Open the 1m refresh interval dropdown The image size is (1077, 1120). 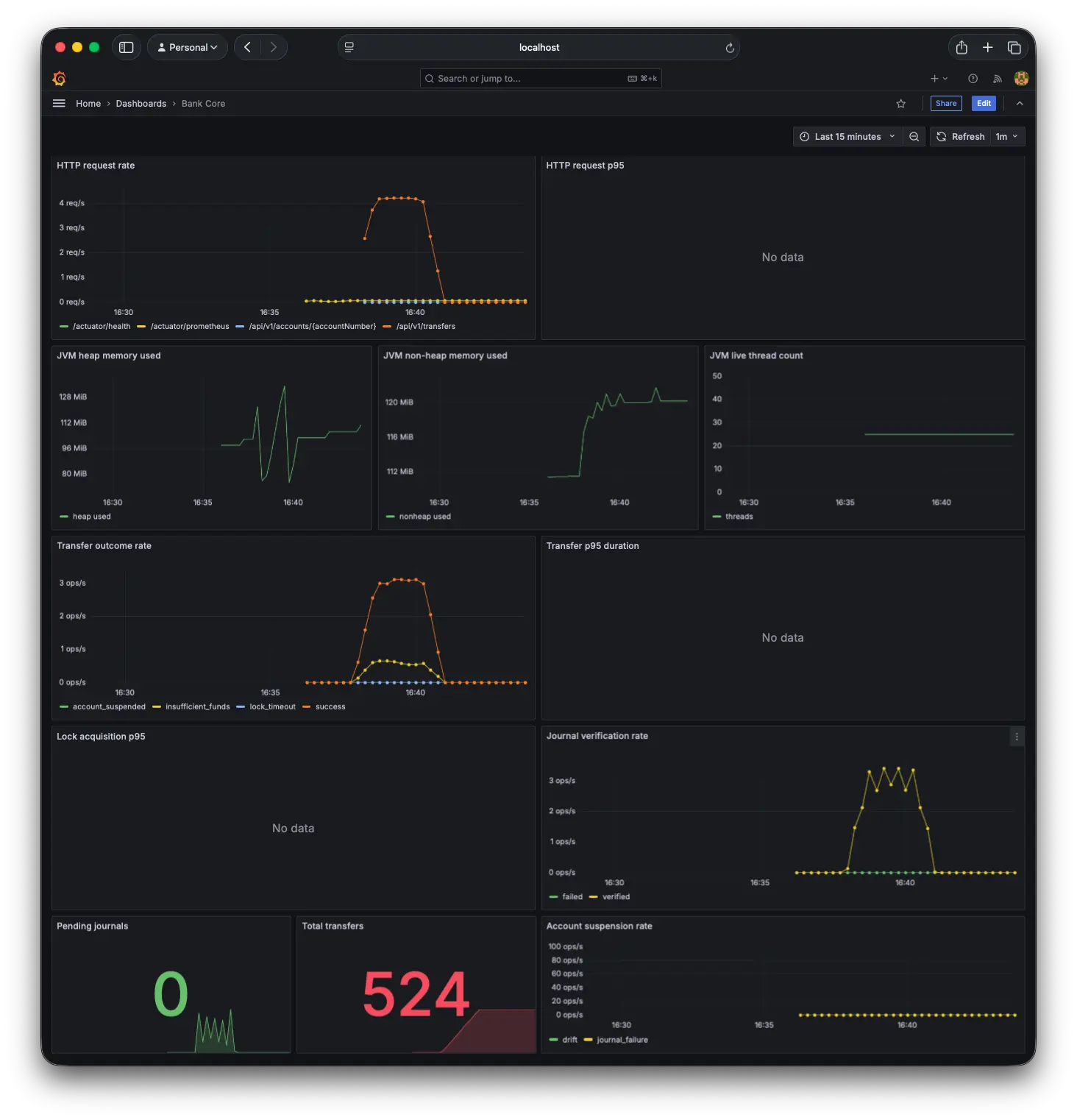click(x=1007, y=137)
